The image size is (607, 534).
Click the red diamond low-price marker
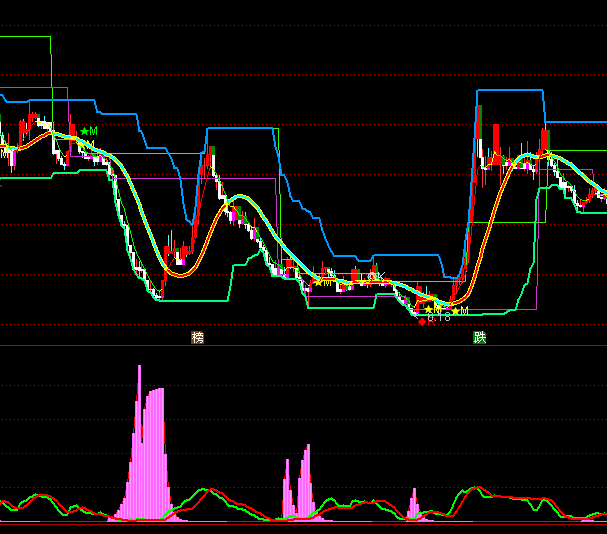pos(421,321)
